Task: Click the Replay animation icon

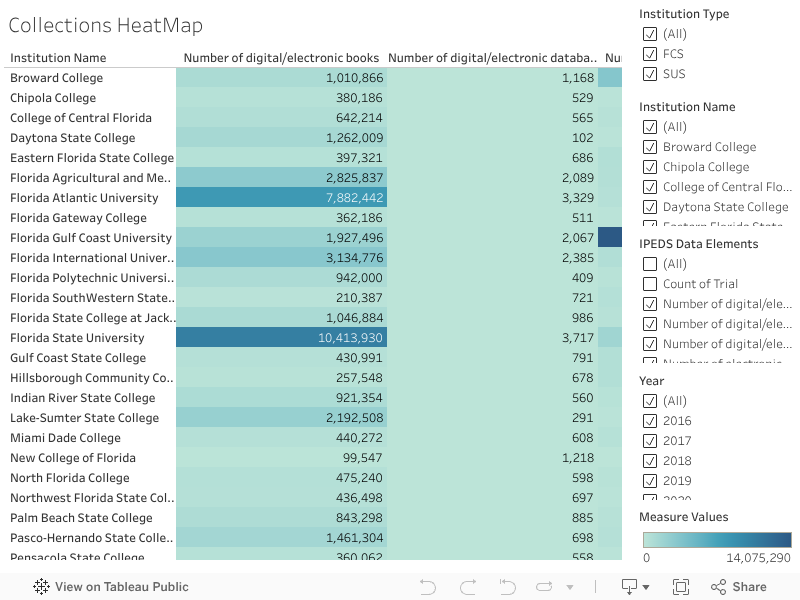Action: coord(508,587)
